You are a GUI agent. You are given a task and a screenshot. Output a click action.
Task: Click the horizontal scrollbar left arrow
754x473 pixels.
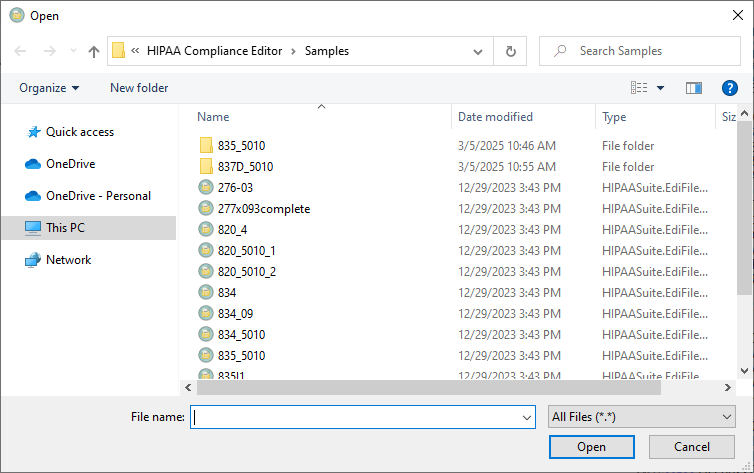[x=188, y=387]
